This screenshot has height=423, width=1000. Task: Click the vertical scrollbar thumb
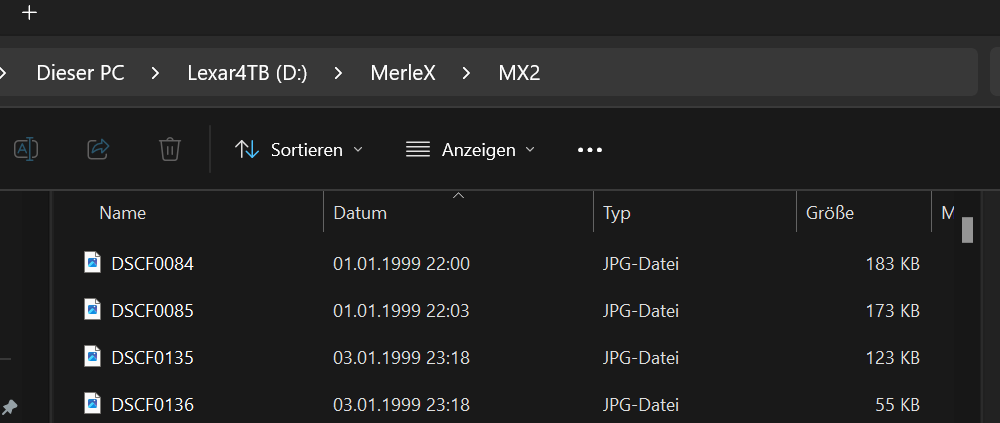pyautogui.click(x=967, y=230)
